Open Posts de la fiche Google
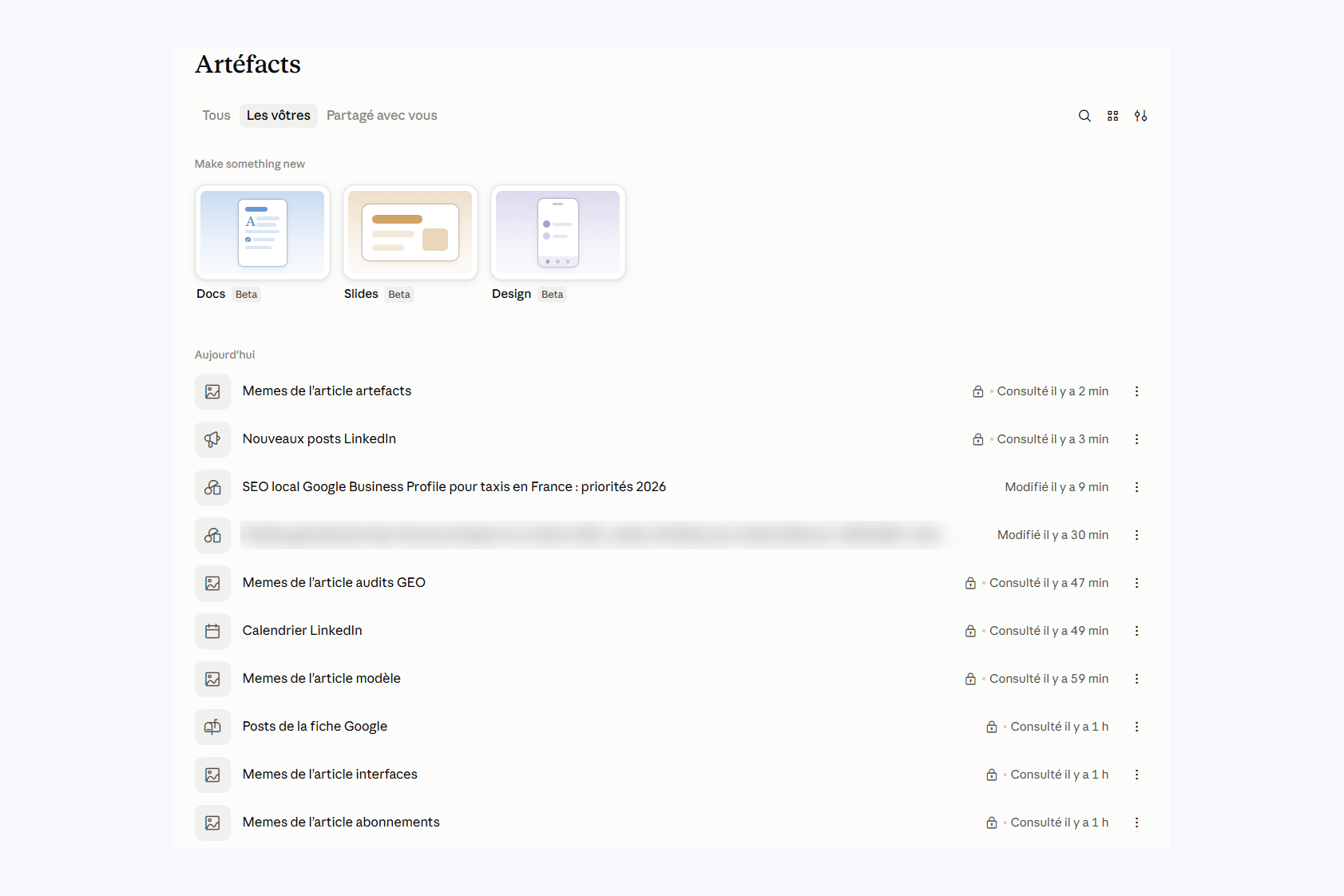 pyautogui.click(x=315, y=727)
